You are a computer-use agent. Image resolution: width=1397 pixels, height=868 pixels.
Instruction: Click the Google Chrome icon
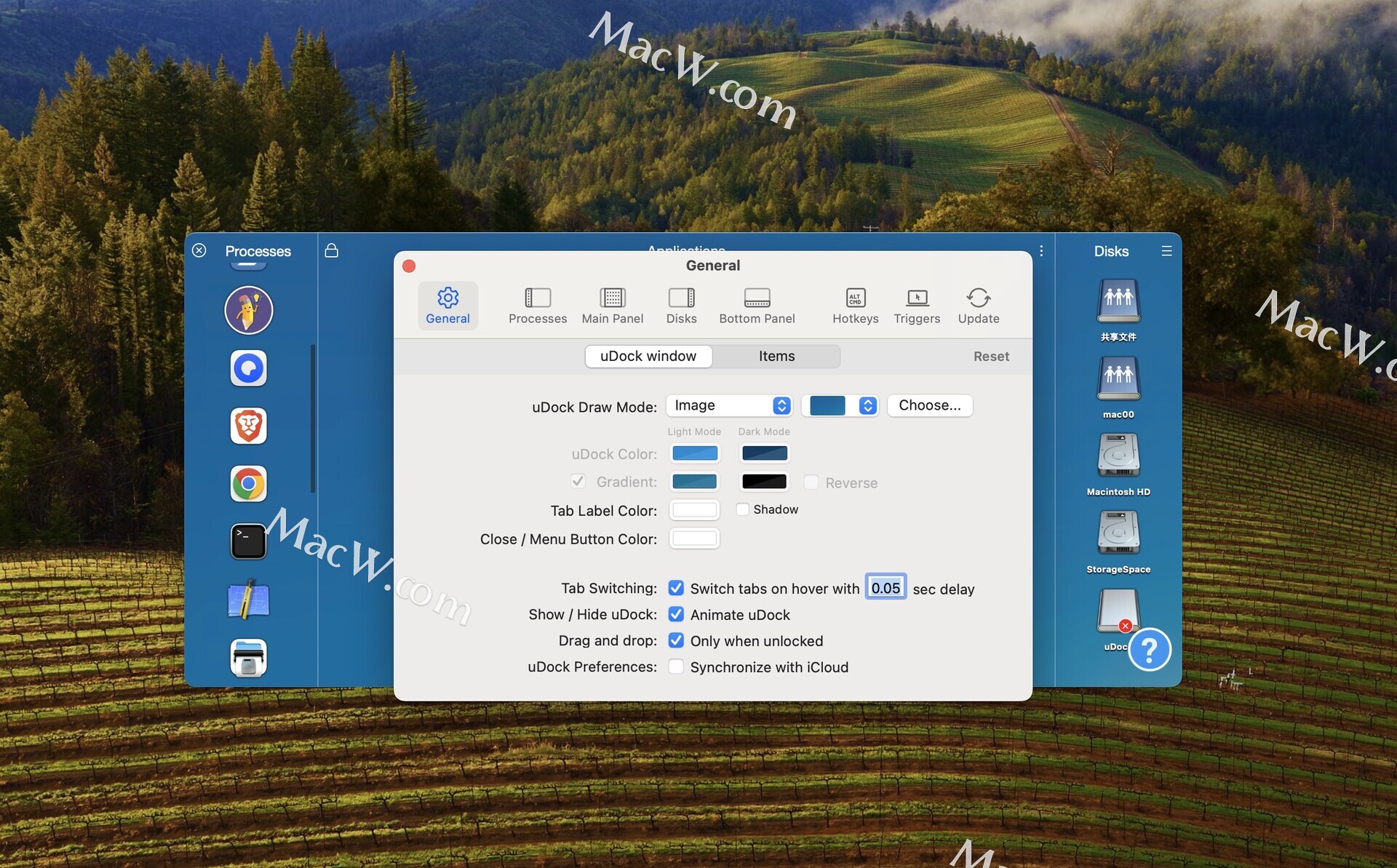(248, 484)
